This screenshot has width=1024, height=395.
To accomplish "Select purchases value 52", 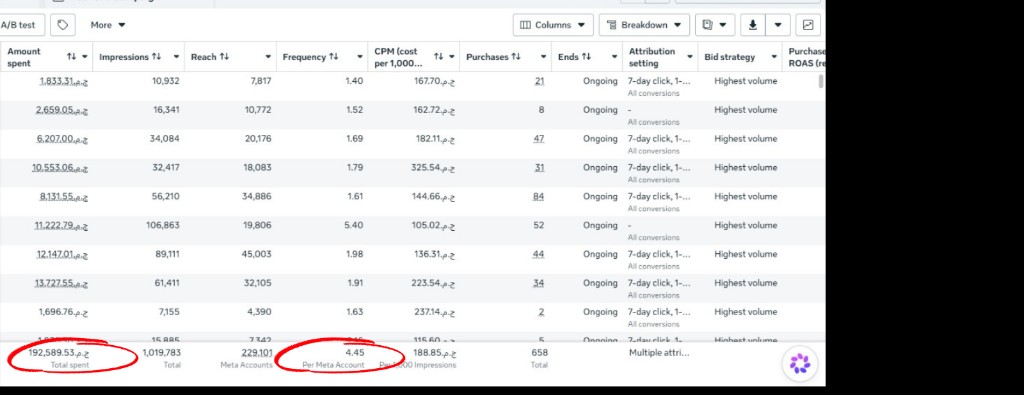I will click(x=539, y=225).
